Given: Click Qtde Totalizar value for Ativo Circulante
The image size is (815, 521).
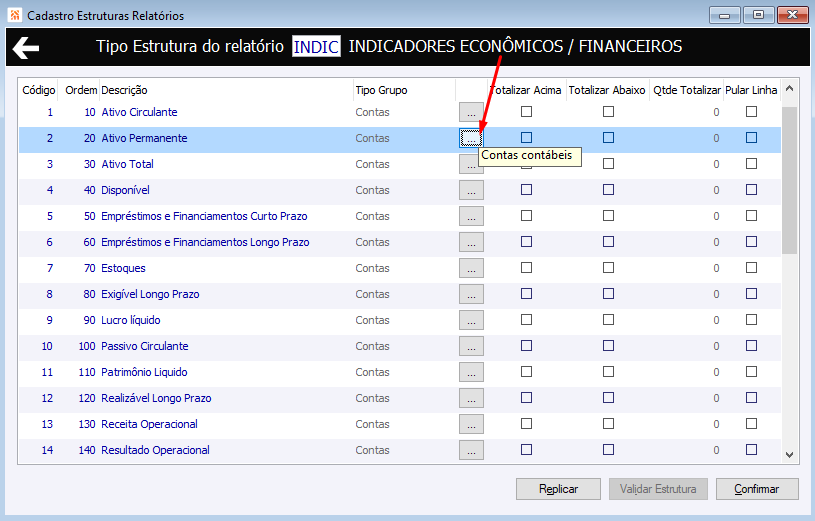Looking at the screenshot, I should 716,112.
